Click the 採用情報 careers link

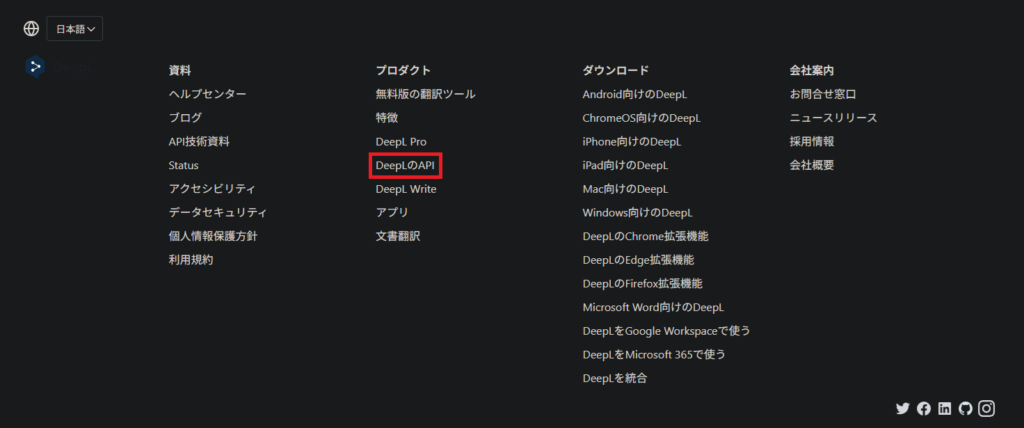(812, 142)
